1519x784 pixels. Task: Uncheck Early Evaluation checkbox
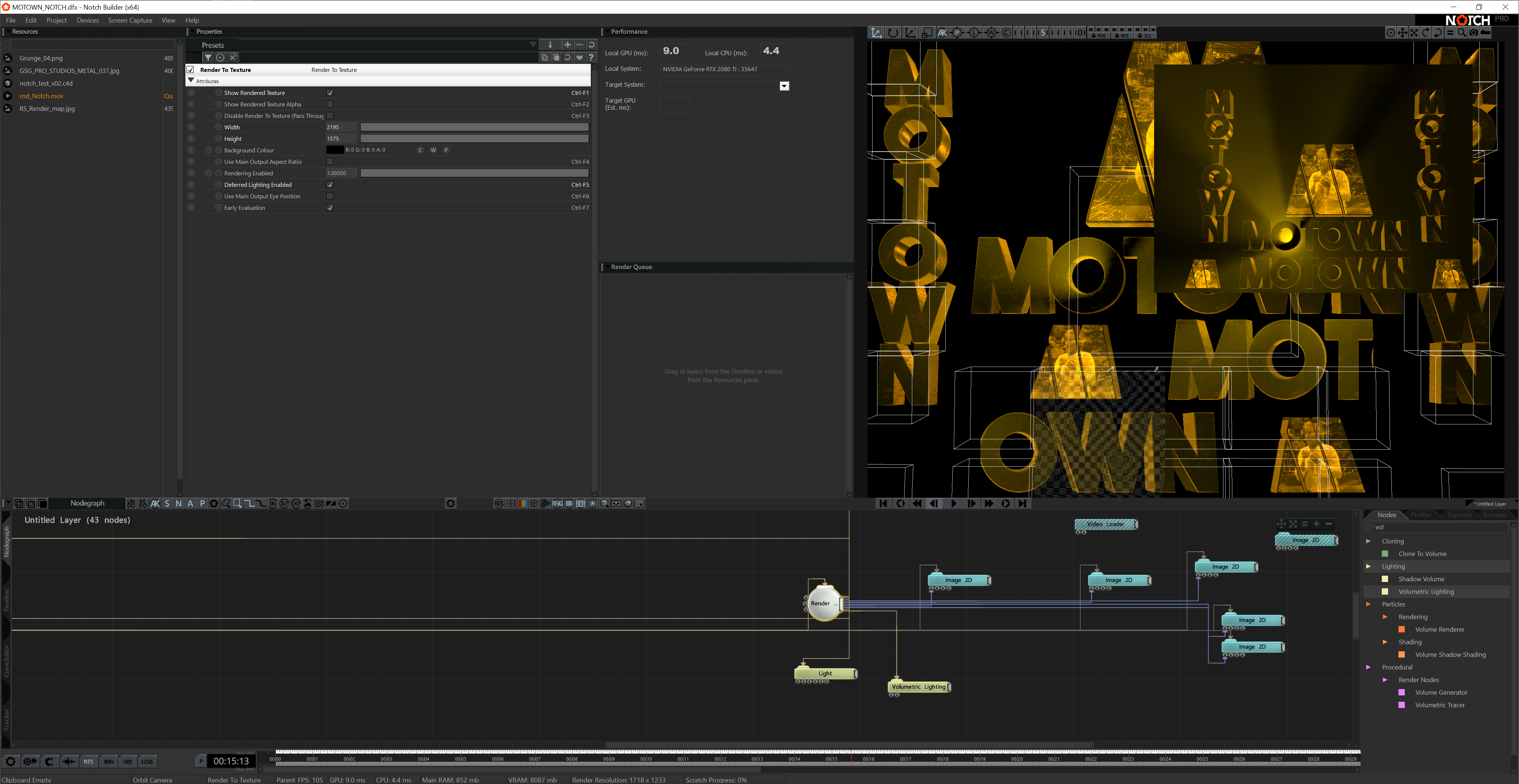point(330,208)
